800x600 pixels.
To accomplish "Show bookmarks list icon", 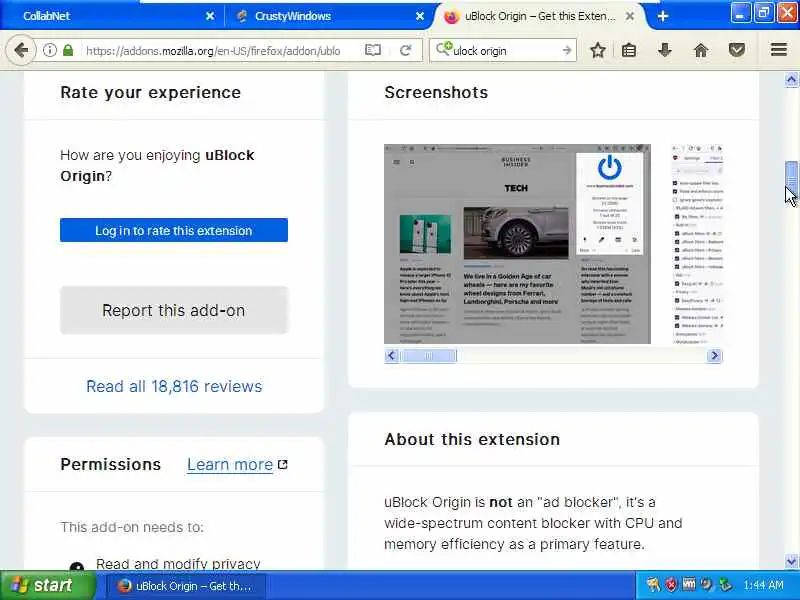I will click(x=629, y=50).
